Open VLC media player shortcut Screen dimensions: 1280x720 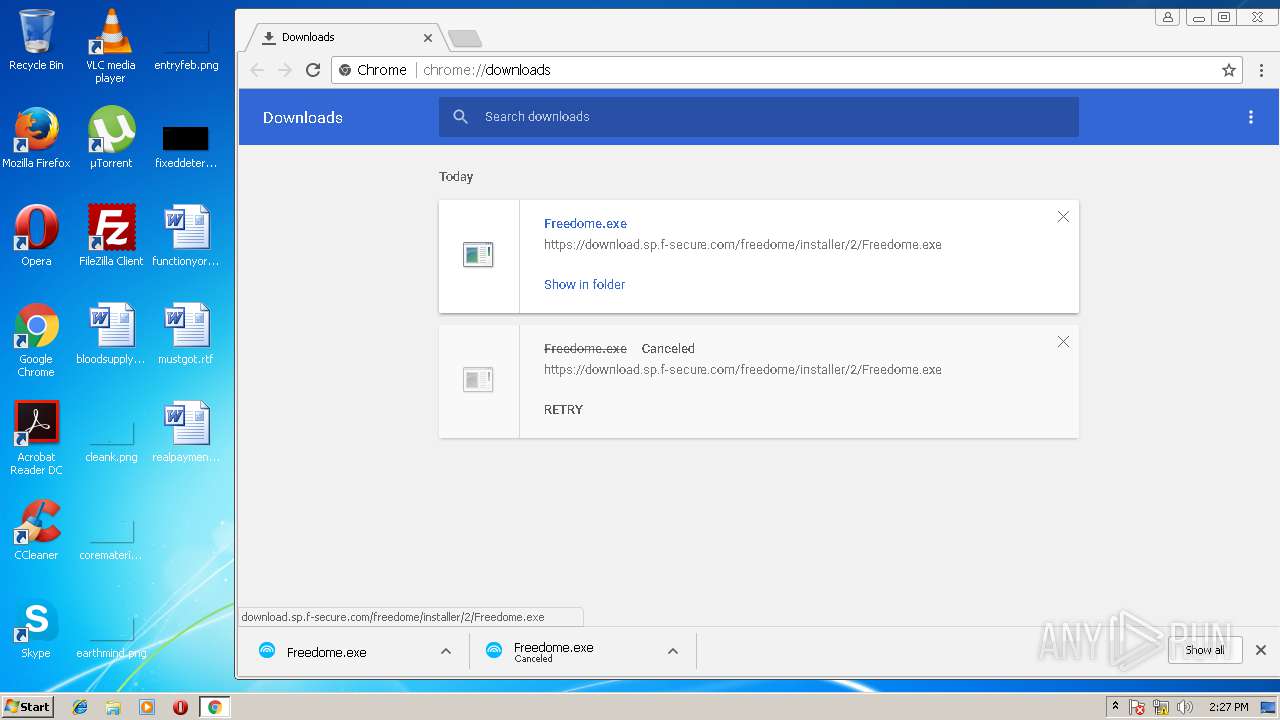tap(110, 45)
